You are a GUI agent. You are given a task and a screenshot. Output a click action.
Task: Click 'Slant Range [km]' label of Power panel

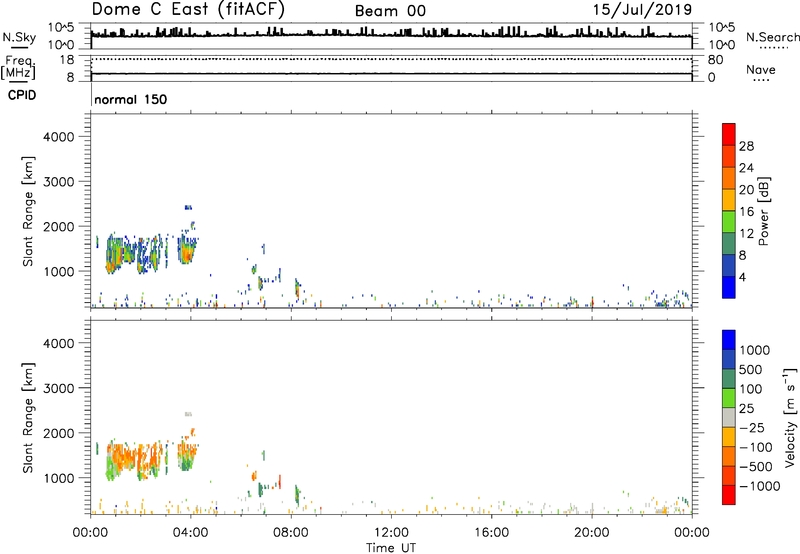[28, 211]
